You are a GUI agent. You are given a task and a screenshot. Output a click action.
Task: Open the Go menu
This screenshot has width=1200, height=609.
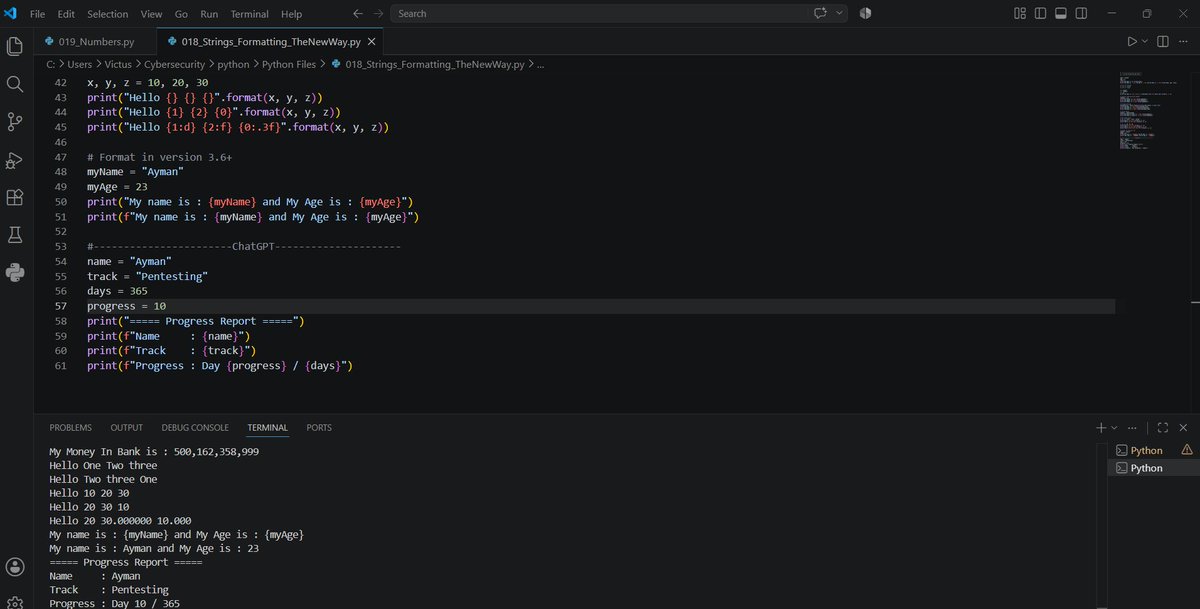(x=181, y=14)
